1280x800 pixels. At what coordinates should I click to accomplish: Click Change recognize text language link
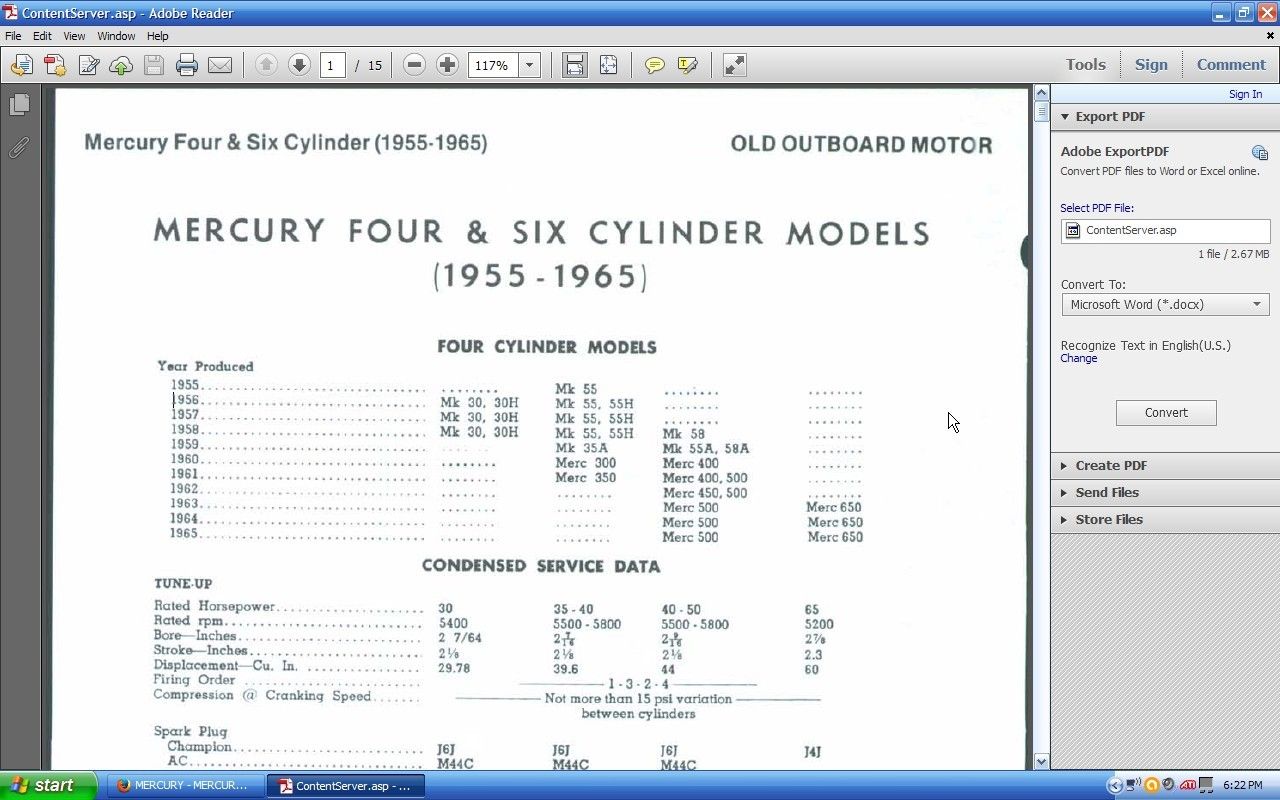click(x=1079, y=358)
